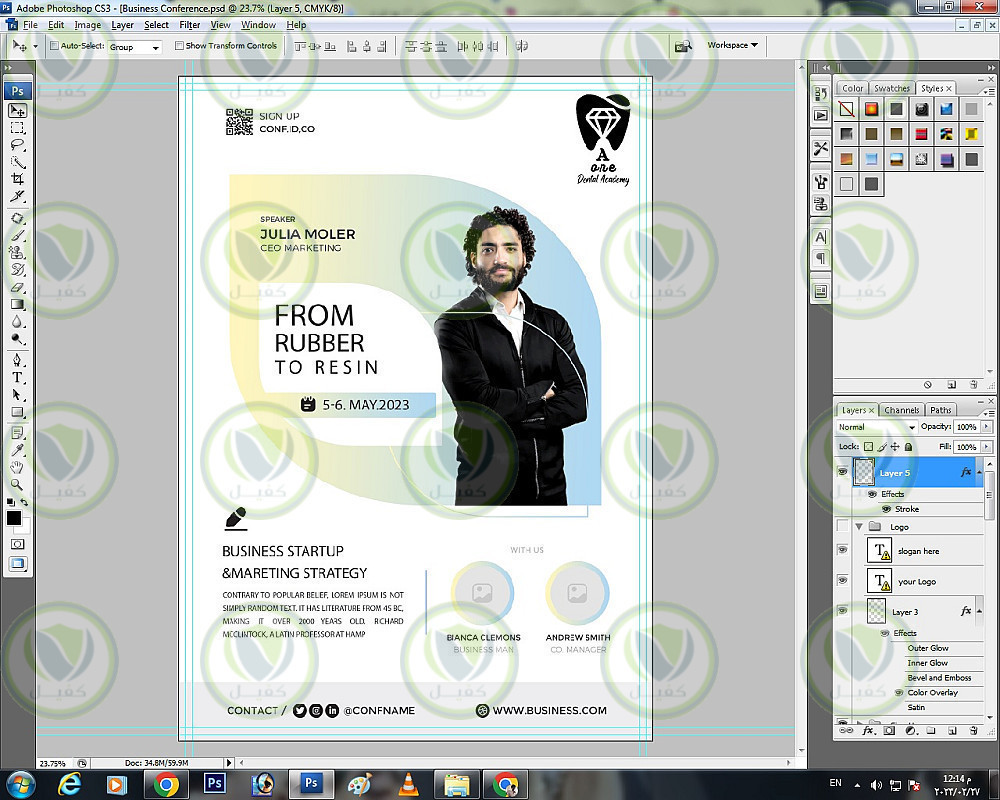Open the Workspace dropdown

(732, 45)
